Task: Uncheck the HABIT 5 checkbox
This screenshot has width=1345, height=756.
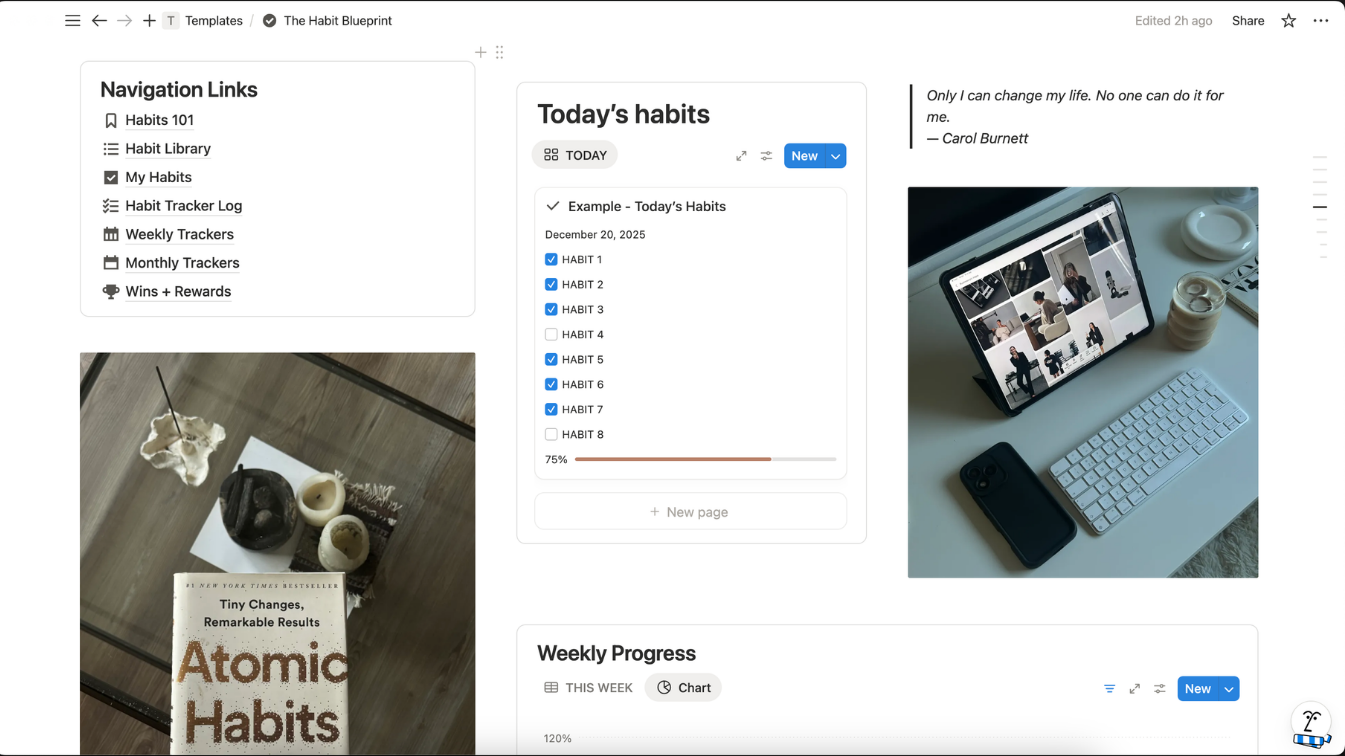Action: pyautogui.click(x=551, y=359)
